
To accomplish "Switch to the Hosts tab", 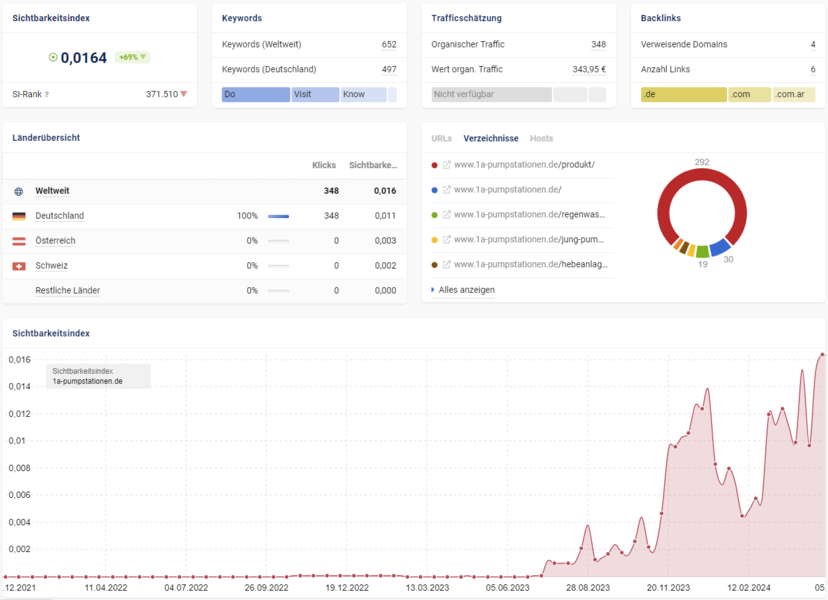I will (541, 138).
